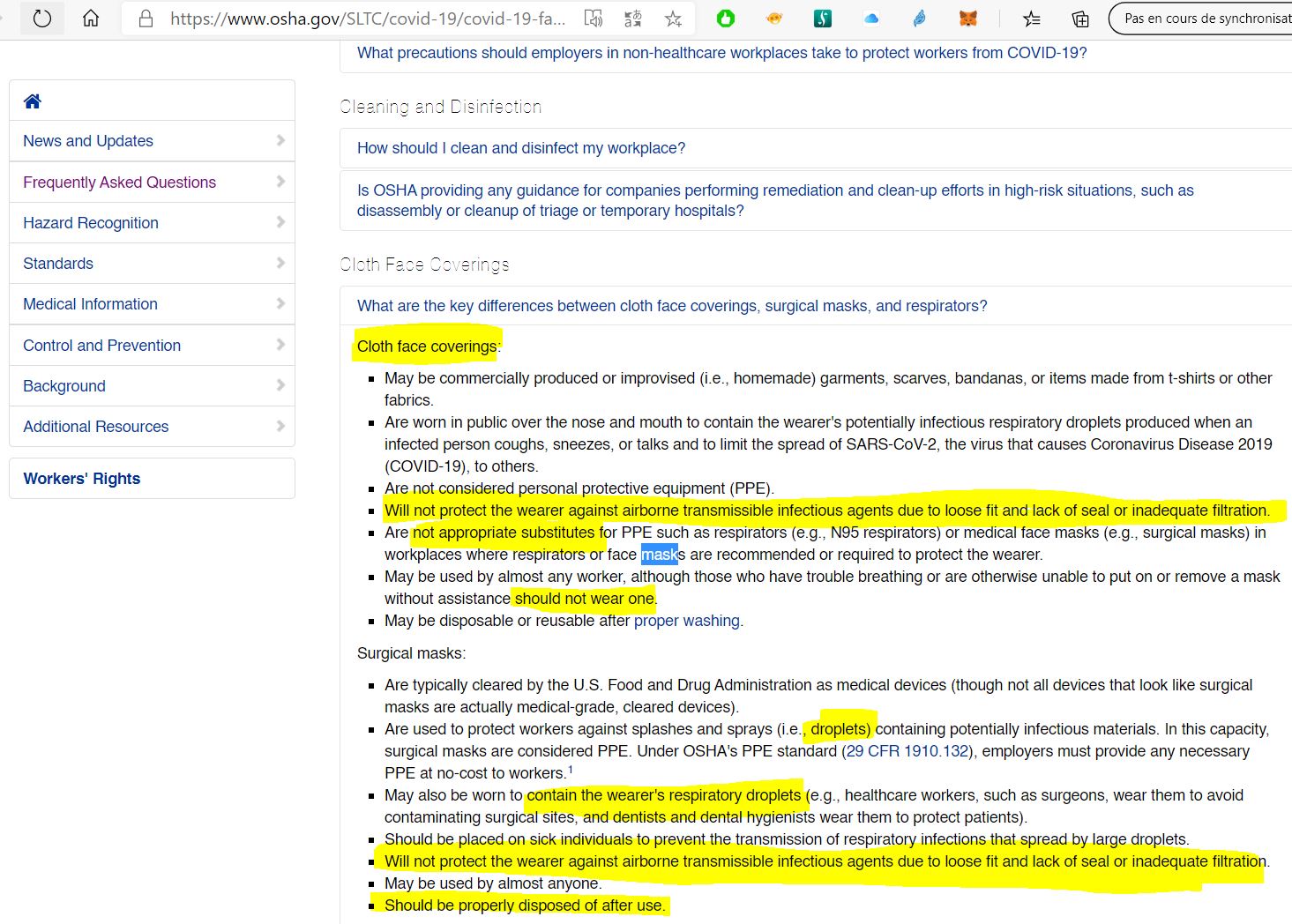The image size is (1292, 924).
Task: Click the highlighted 'Cloth face coverings:' label
Action: click(429, 346)
